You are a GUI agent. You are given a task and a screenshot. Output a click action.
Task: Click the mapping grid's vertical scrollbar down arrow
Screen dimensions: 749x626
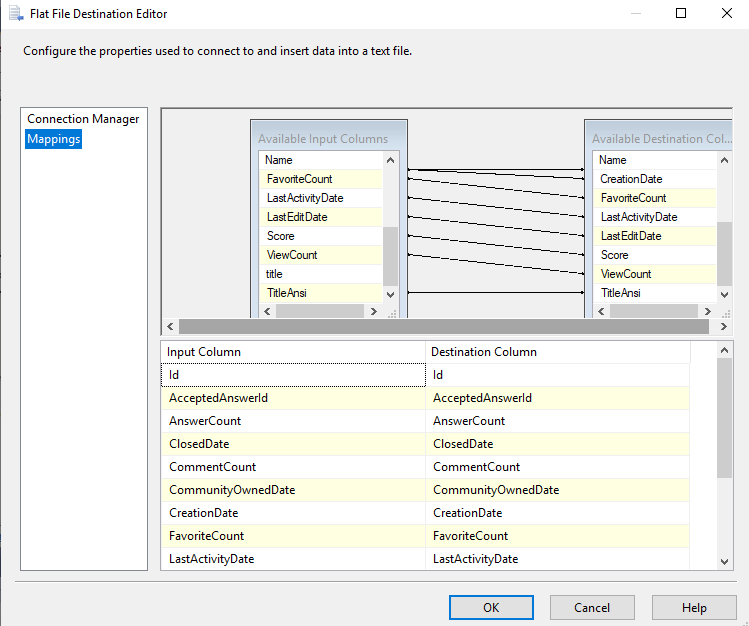click(725, 562)
